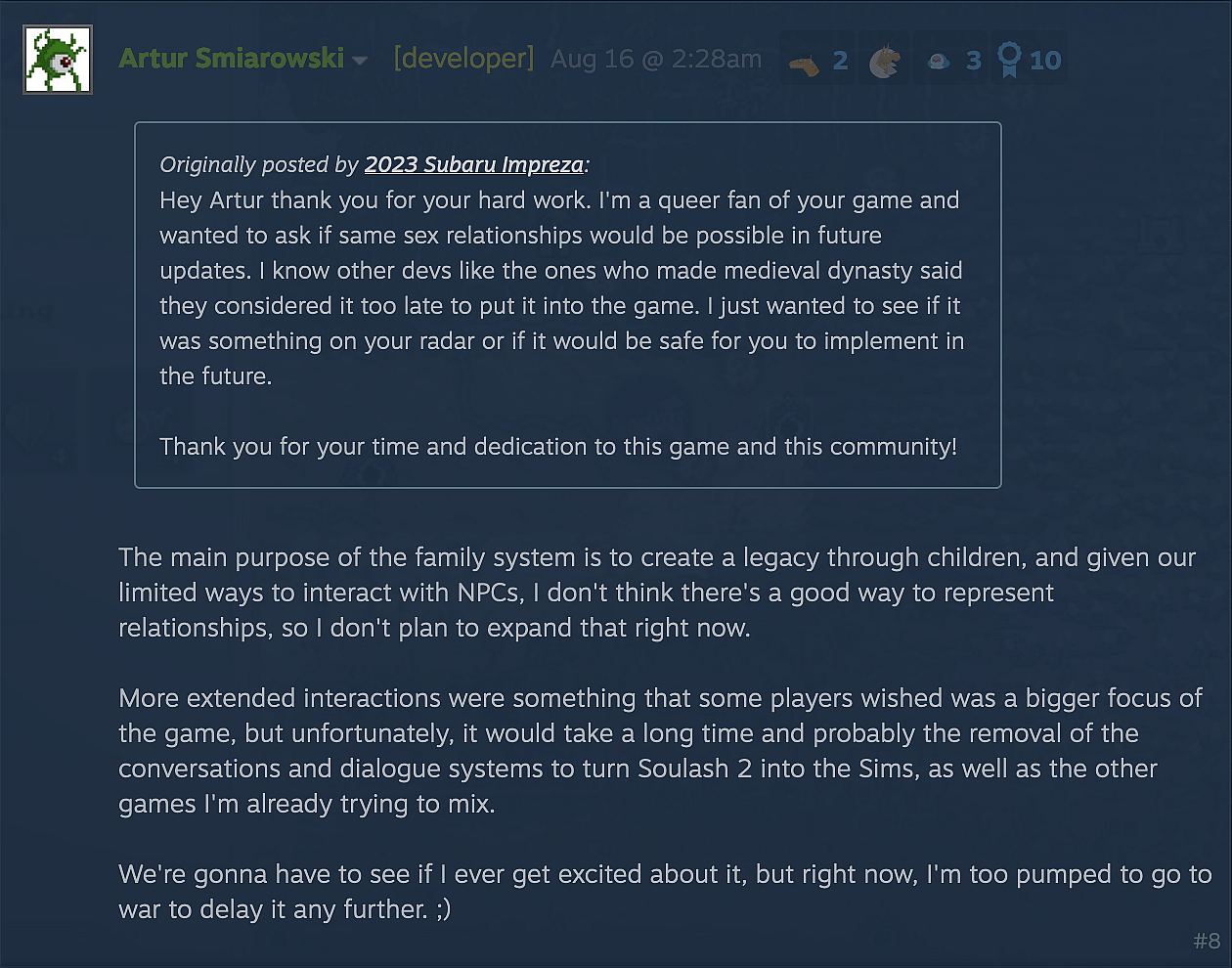Click the award ribbon icon
The height and width of the screenshot is (968, 1232).
[x=1008, y=59]
